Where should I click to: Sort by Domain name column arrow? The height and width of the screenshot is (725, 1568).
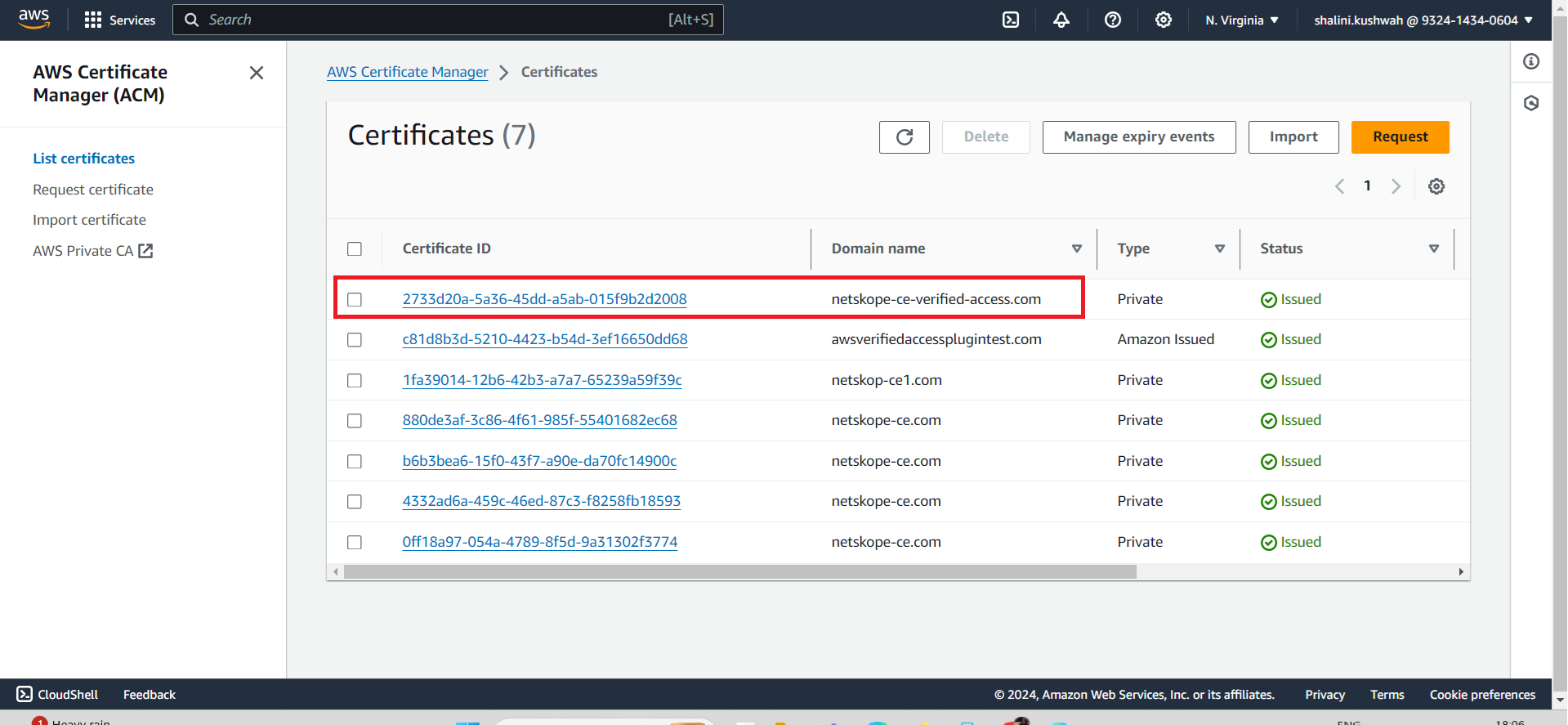(1077, 248)
